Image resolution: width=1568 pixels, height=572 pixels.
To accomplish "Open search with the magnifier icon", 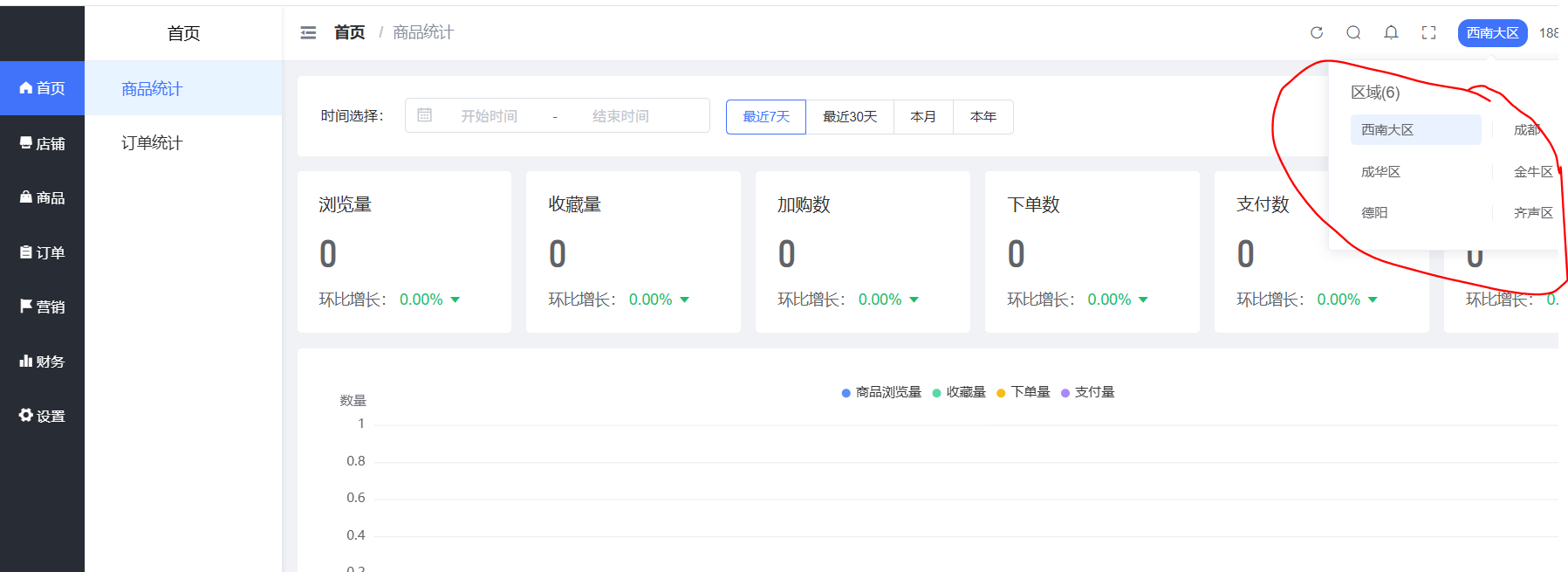I will (x=1353, y=32).
